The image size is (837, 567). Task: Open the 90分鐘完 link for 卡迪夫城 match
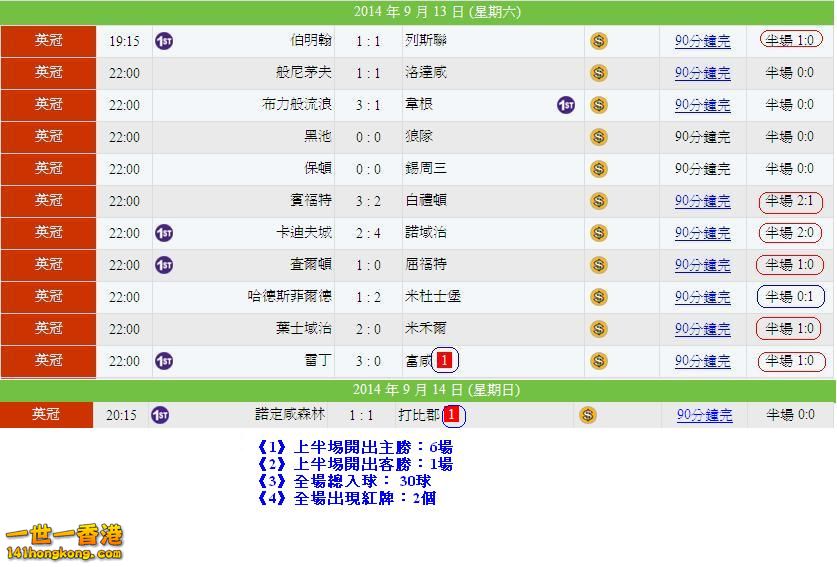702,233
